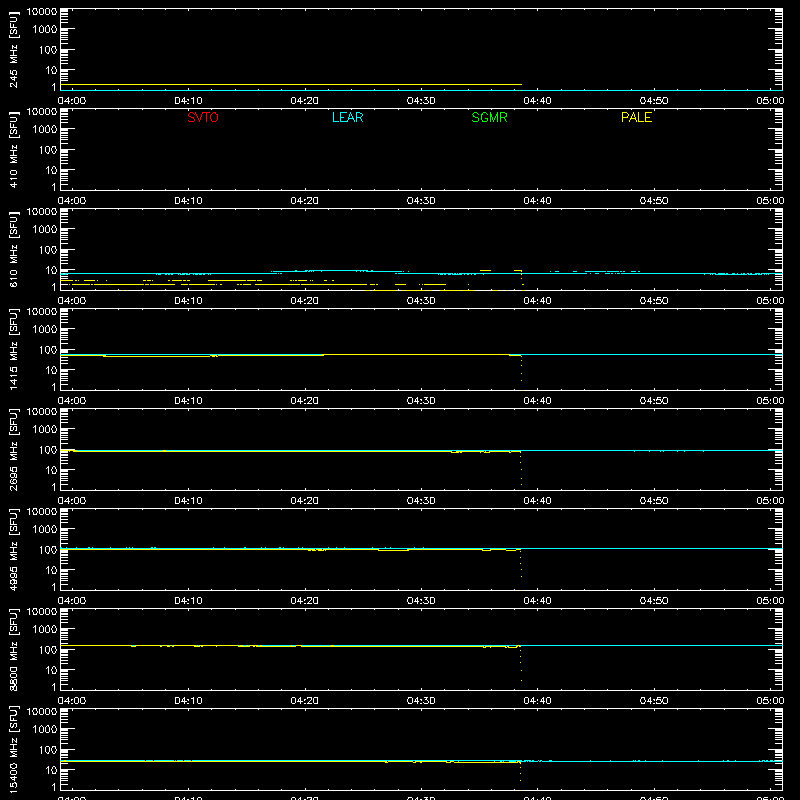The height and width of the screenshot is (800, 800).
Task: Click 04:40 tick below the 8800 MHz panel
Action: click(x=537, y=701)
